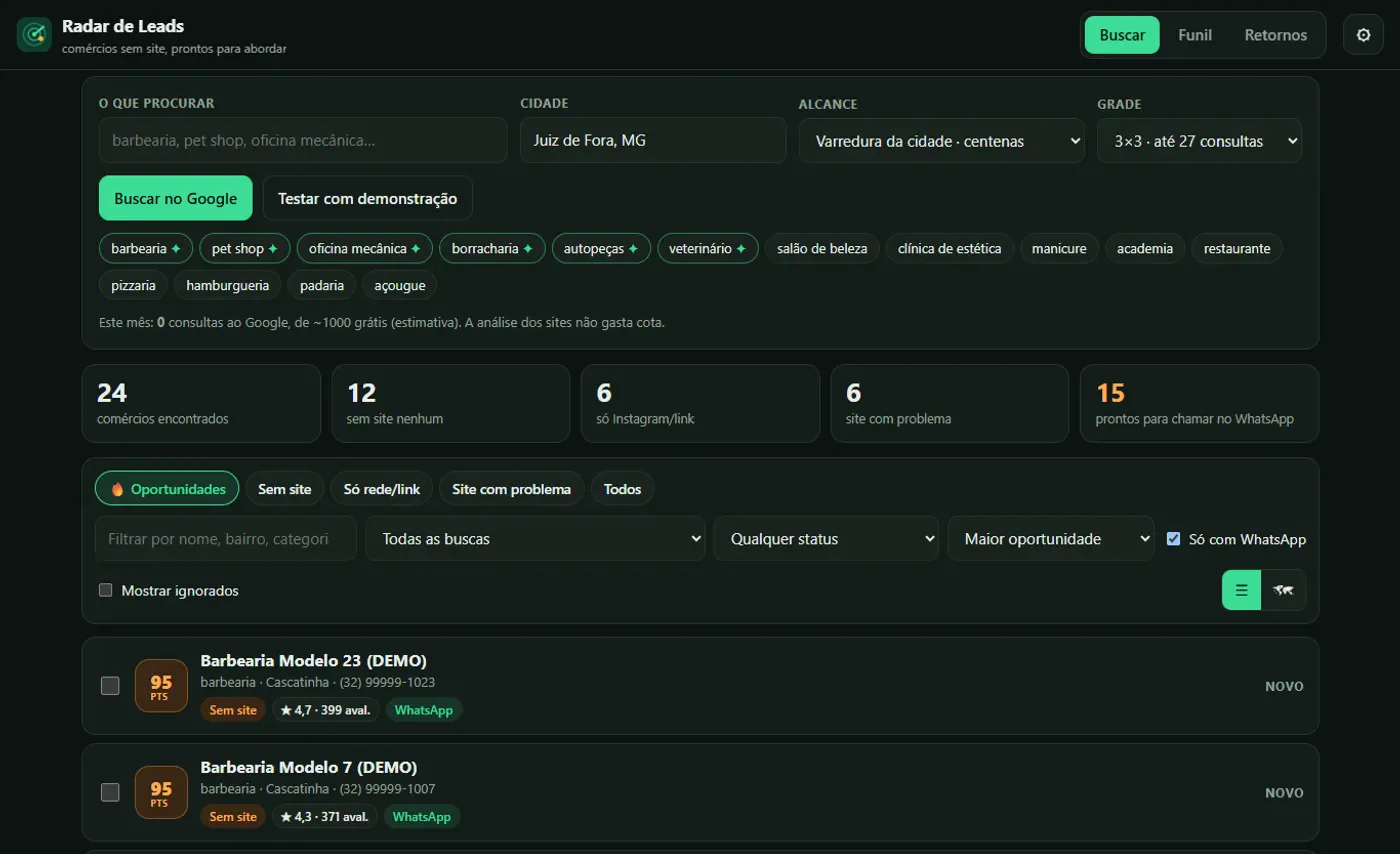Open the Grade 3×3 dropdown
Screen dimensions: 1400x854
(x=1199, y=141)
